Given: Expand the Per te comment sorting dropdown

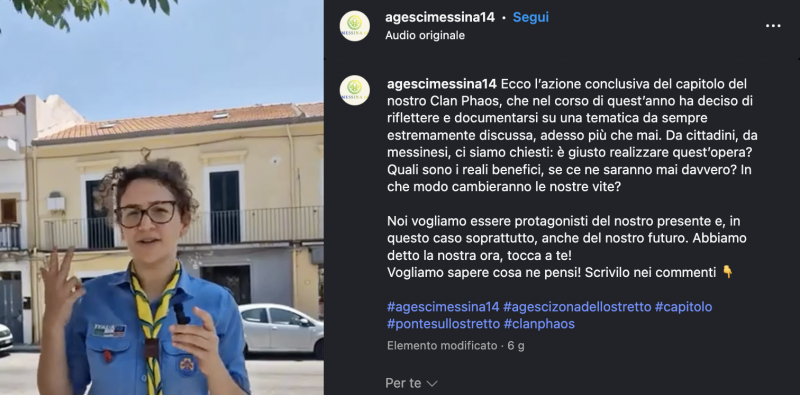Looking at the screenshot, I should point(411,383).
